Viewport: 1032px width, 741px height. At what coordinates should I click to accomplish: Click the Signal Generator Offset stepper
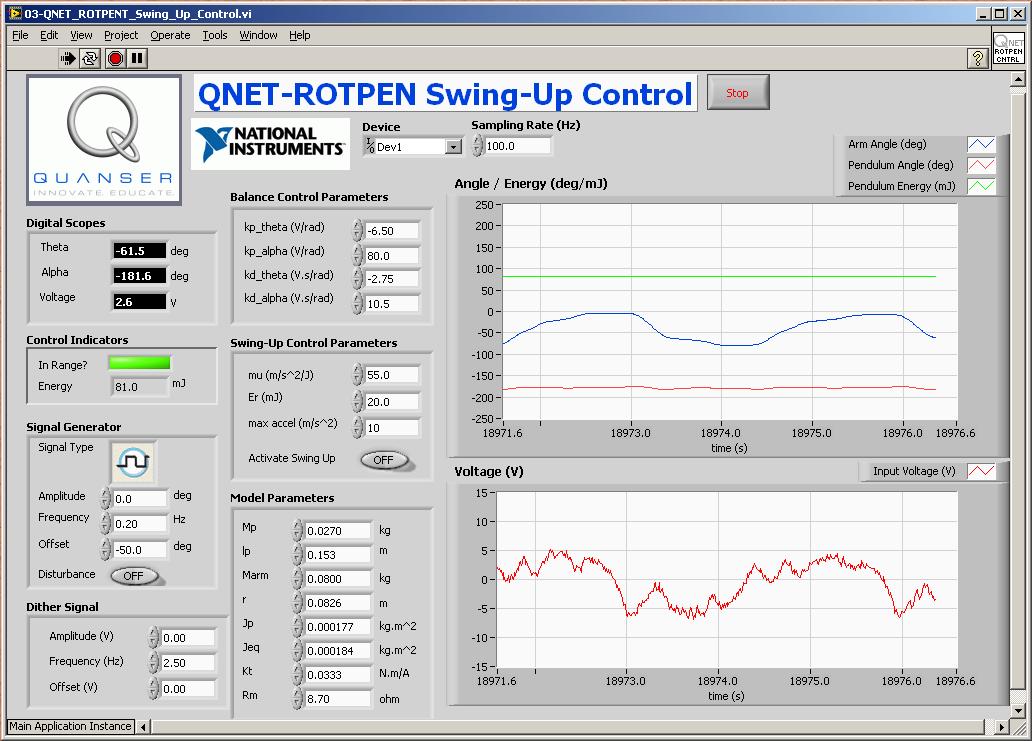coord(105,549)
